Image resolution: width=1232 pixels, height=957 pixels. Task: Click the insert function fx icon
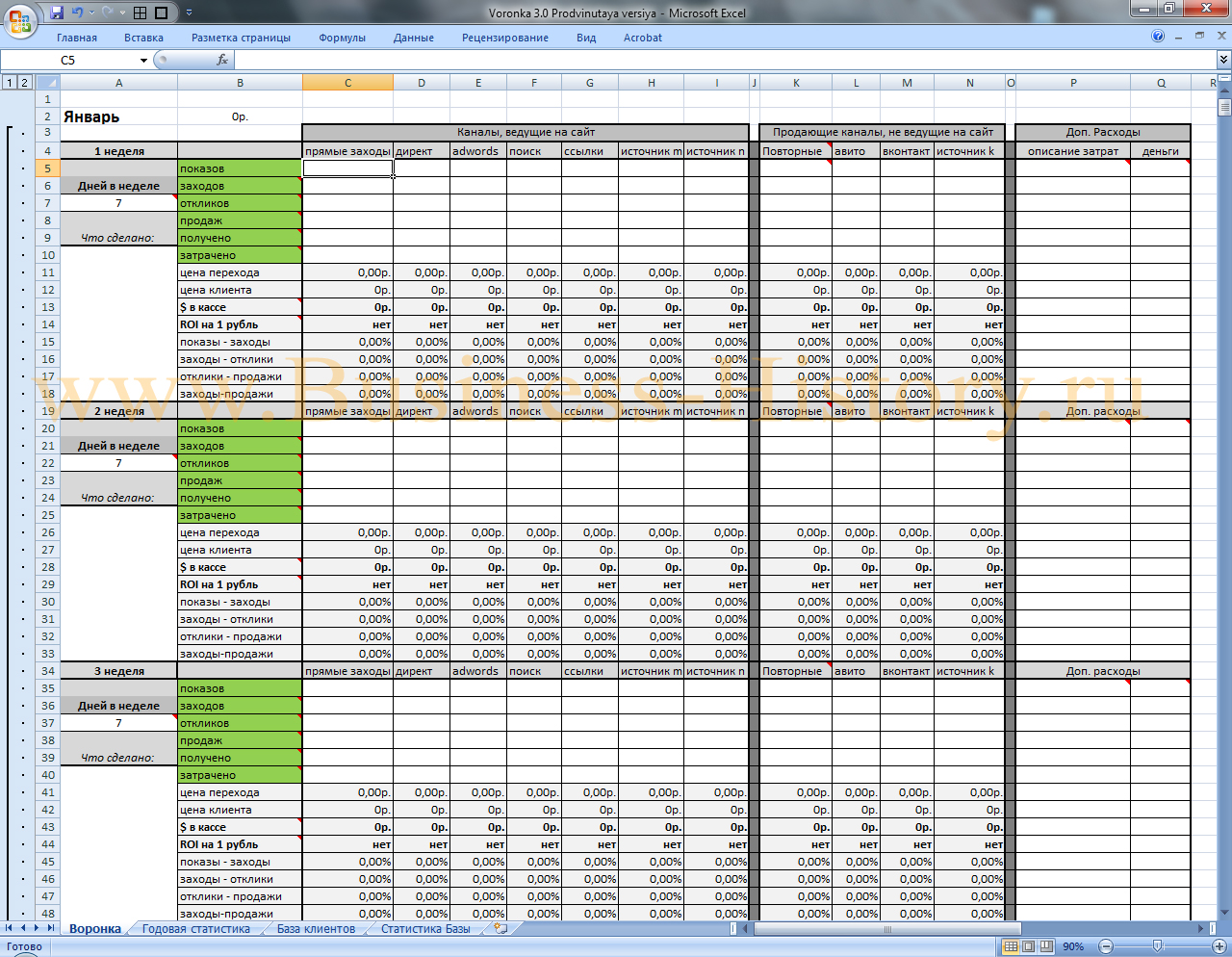pos(222,60)
